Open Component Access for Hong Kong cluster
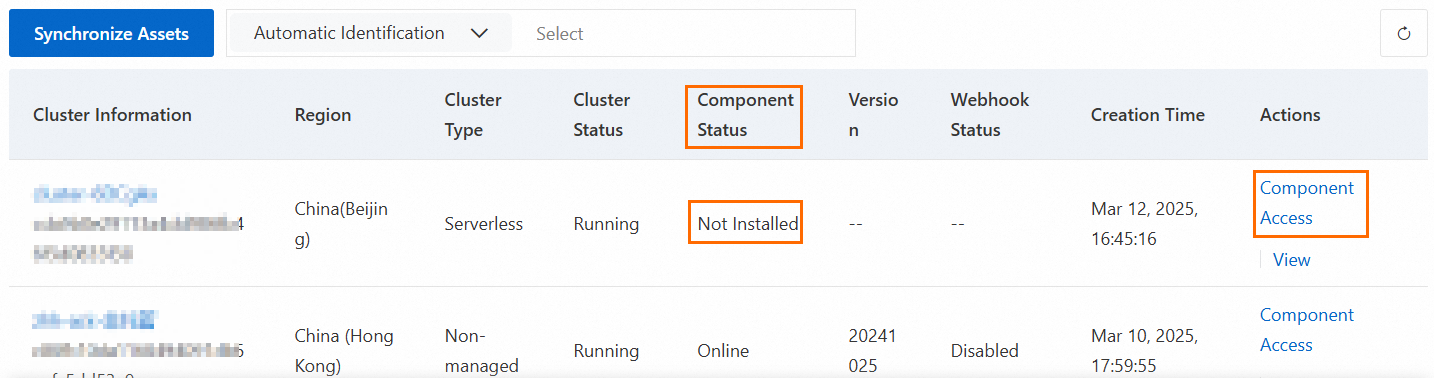The image size is (1434, 378). coord(1307,330)
